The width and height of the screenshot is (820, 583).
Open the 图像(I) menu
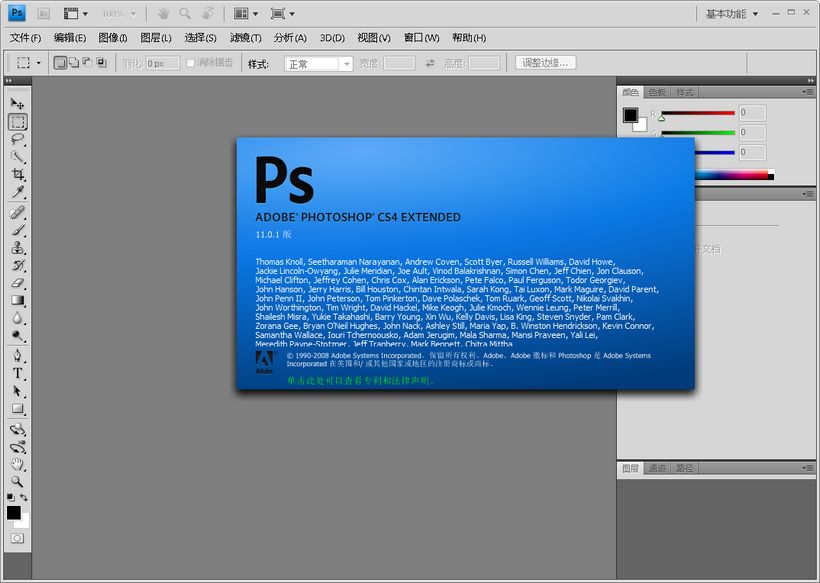[x=113, y=38]
